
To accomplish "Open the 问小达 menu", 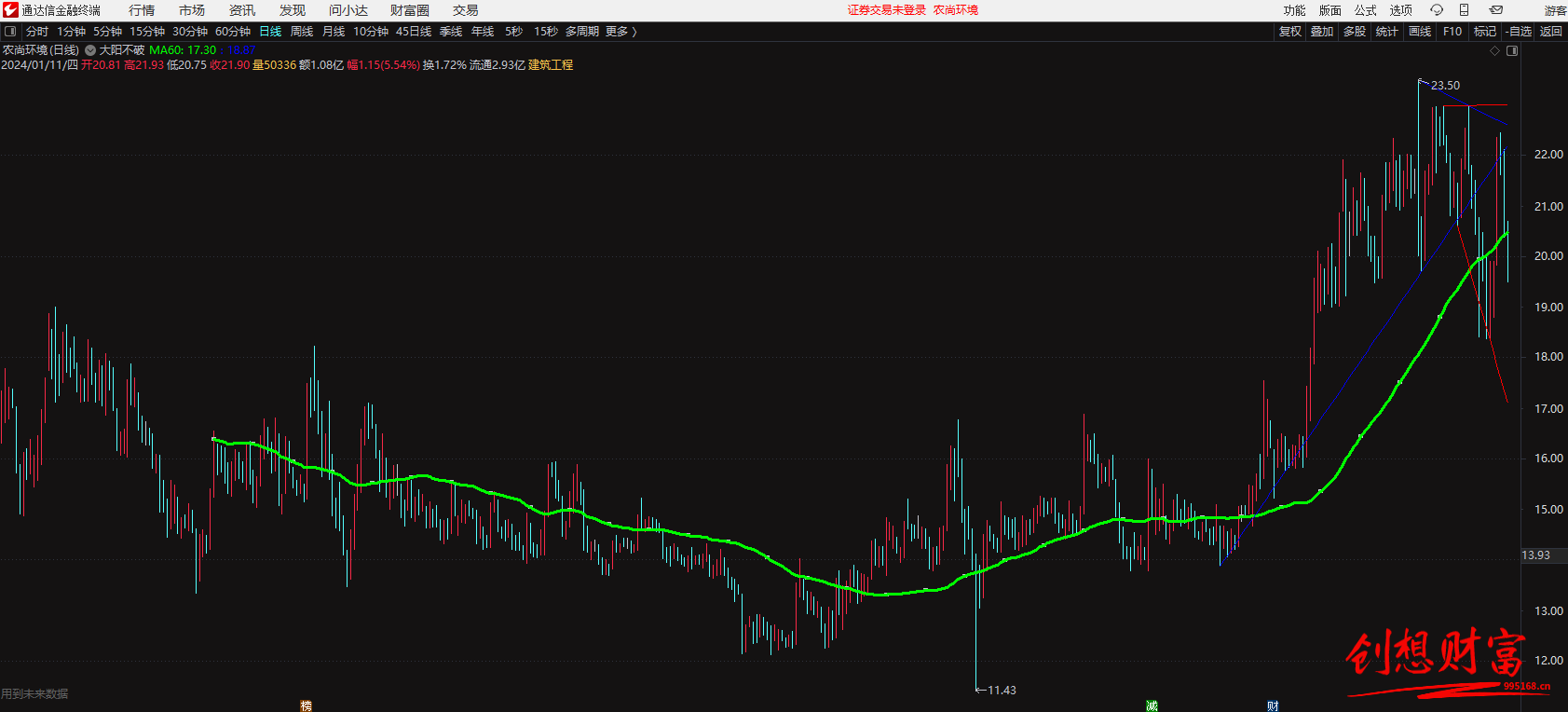I will pos(348,10).
